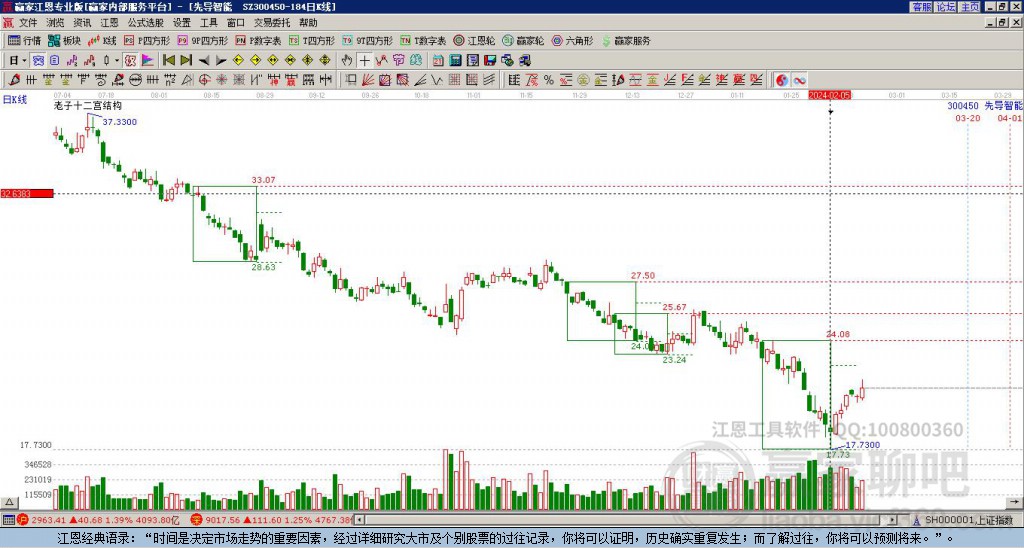This screenshot has height=548, width=1024.
Task: Open the 帮助 menu
Action: pos(308,23)
